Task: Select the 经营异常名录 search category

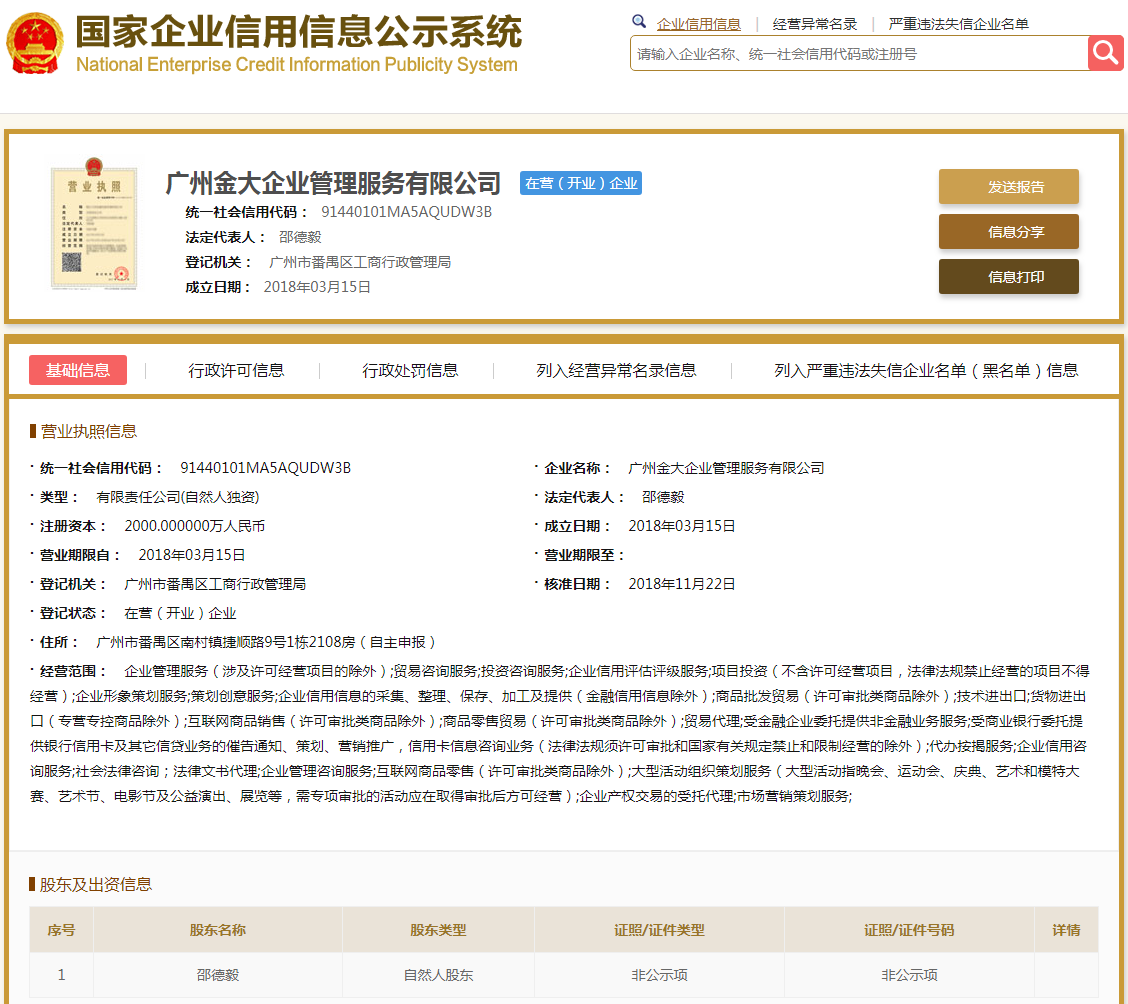Action: click(815, 24)
